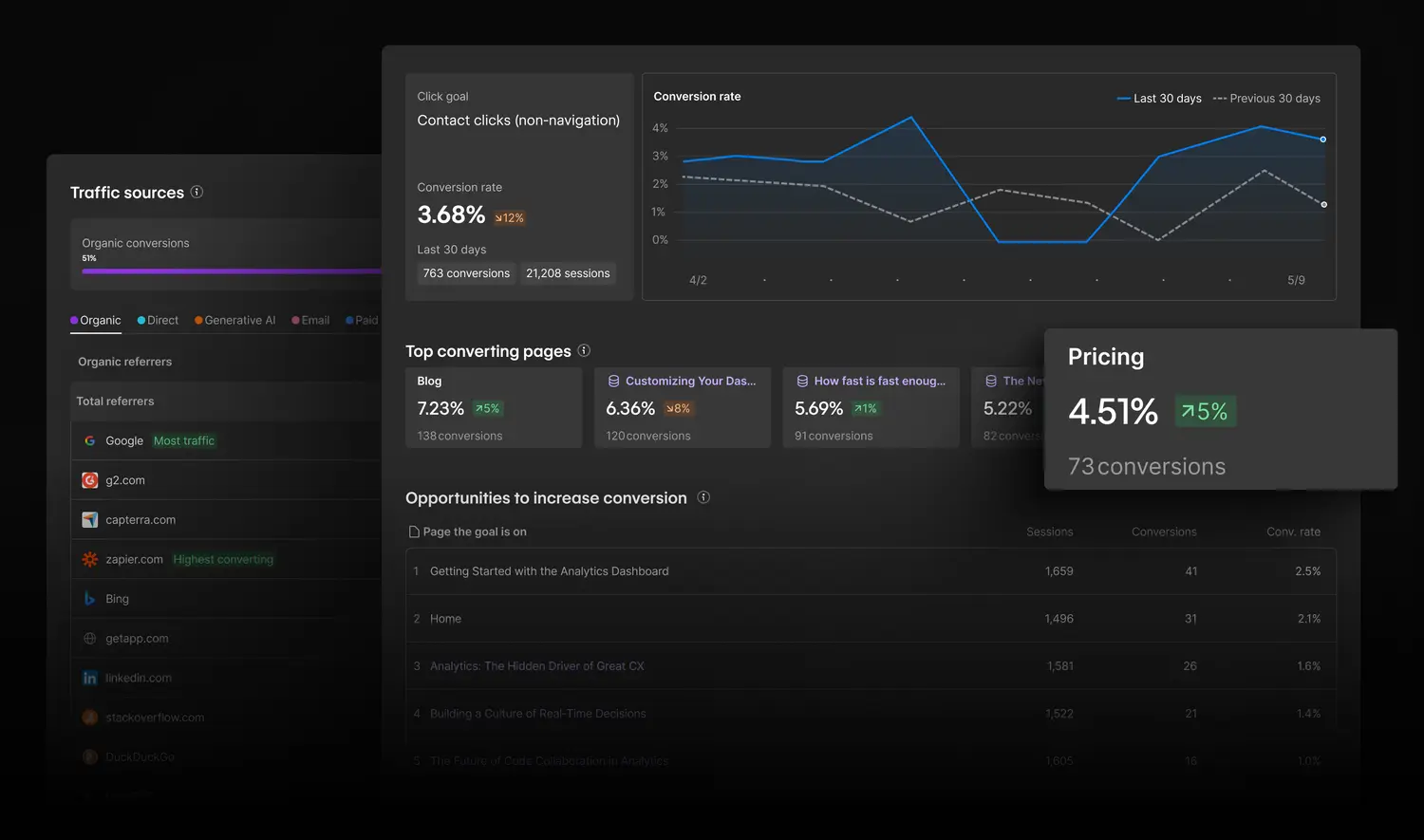Click the Bing icon under Total referrers
The height and width of the screenshot is (840, 1424).
(x=89, y=599)
